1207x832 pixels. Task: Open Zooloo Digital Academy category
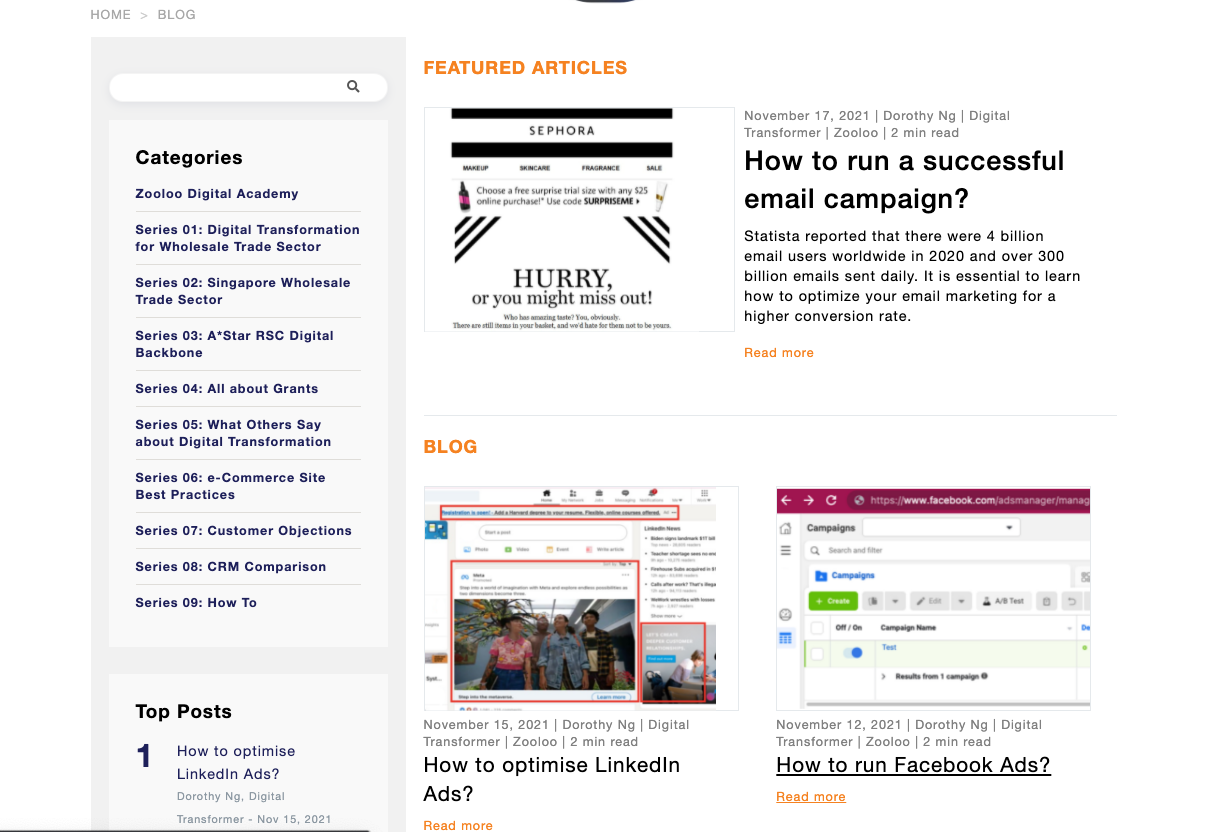217,194
